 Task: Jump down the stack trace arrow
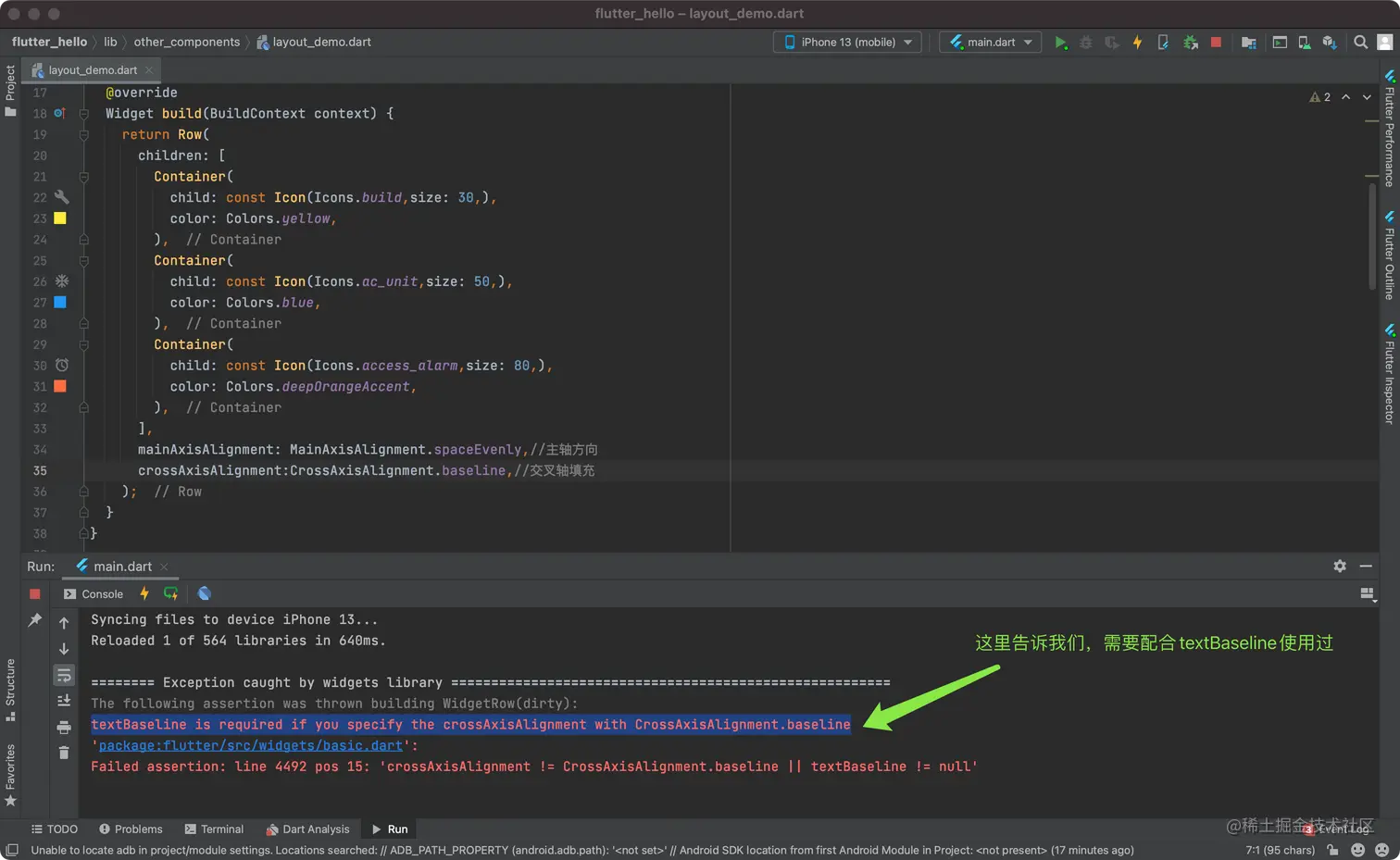64,649
